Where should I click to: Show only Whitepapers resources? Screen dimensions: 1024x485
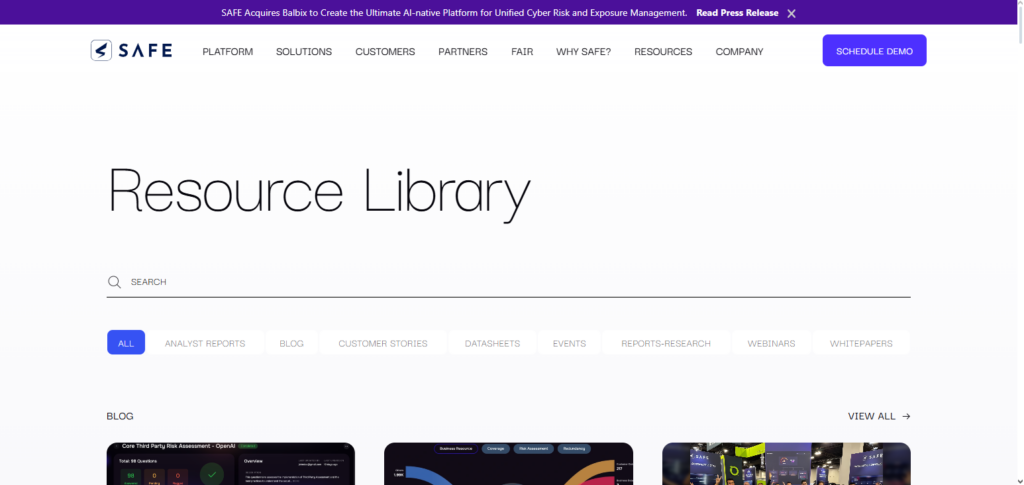pyautogui.click(x=861, y=343)
